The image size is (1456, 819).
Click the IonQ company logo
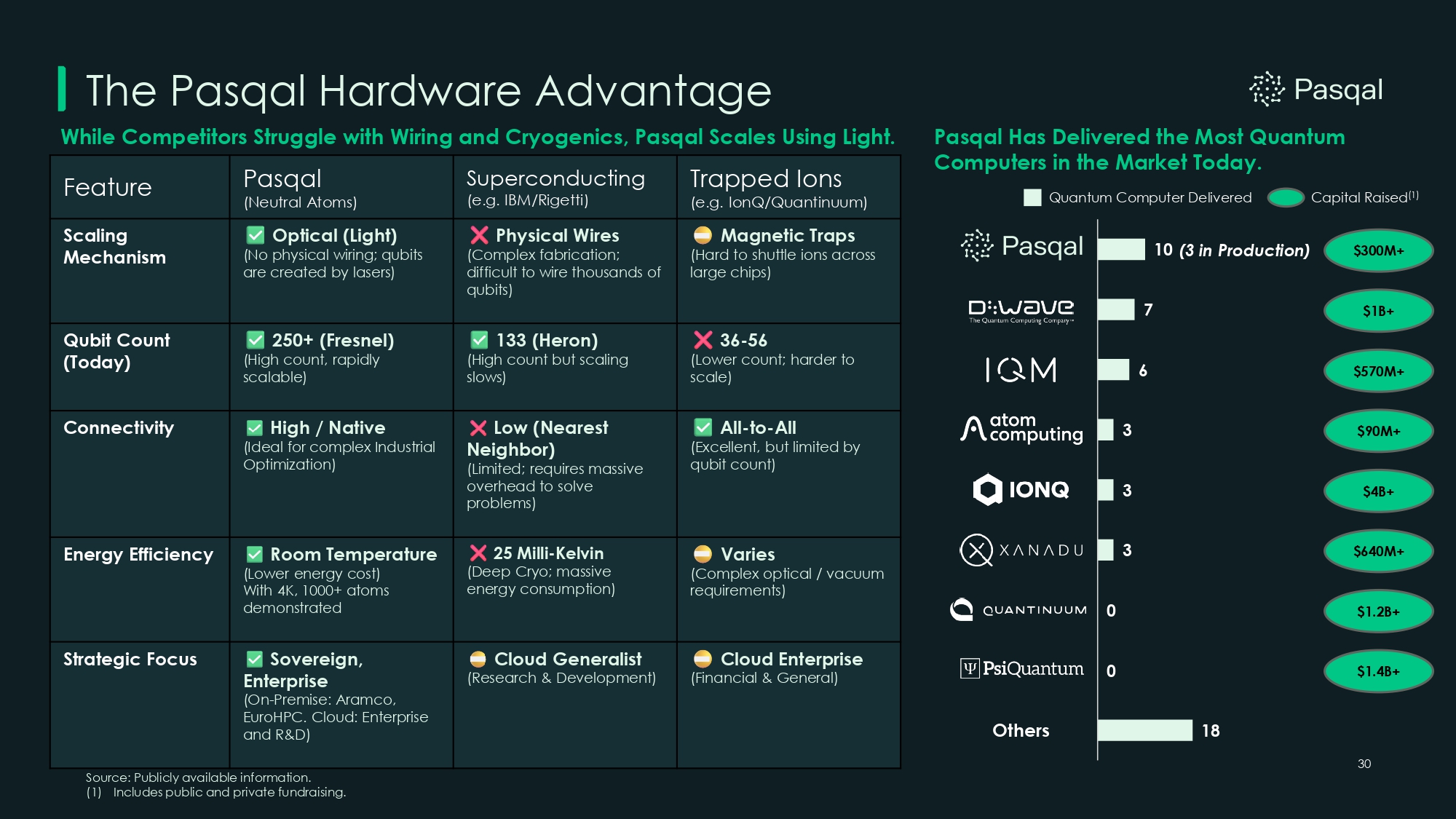(1021, 489)
